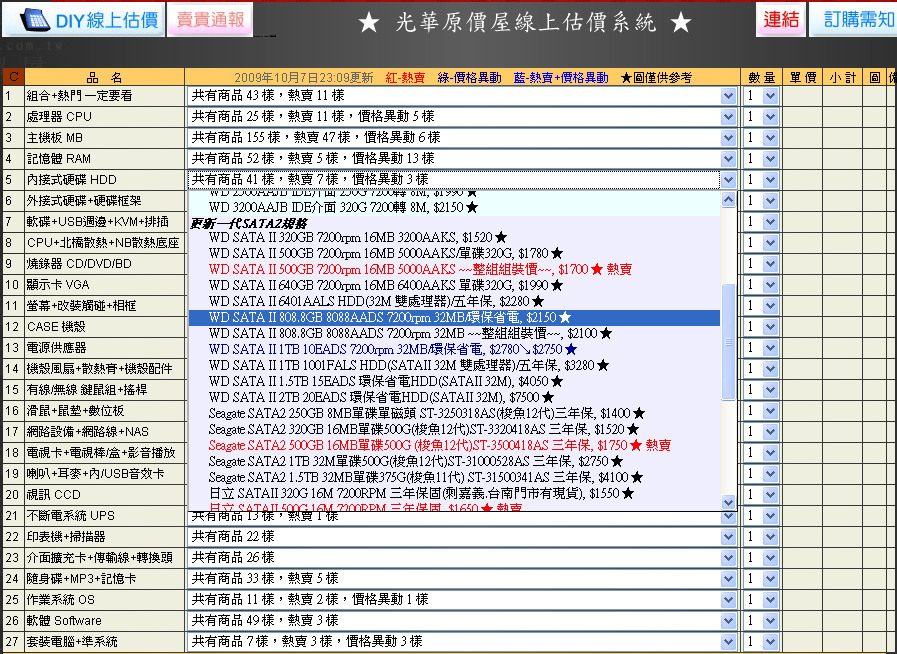Collapse the 內接式硬碟 HDD product dropdown
897x654 pixels.
coord(728,180)
